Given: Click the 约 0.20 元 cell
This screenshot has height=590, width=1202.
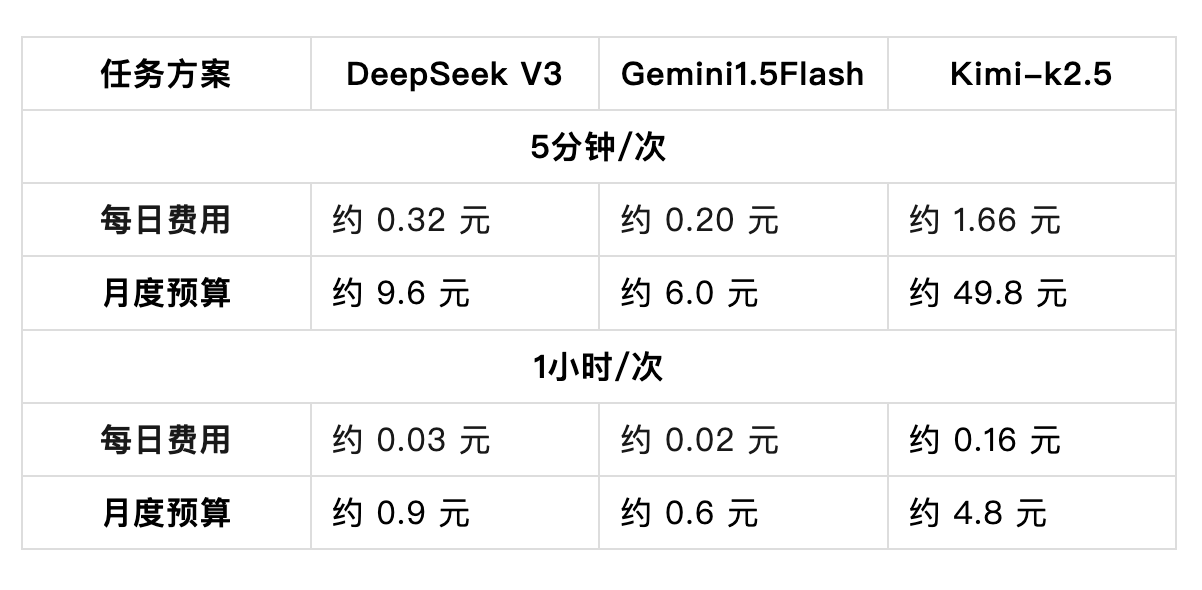Looking at the screenshot, I should click(x=699, y=220).
